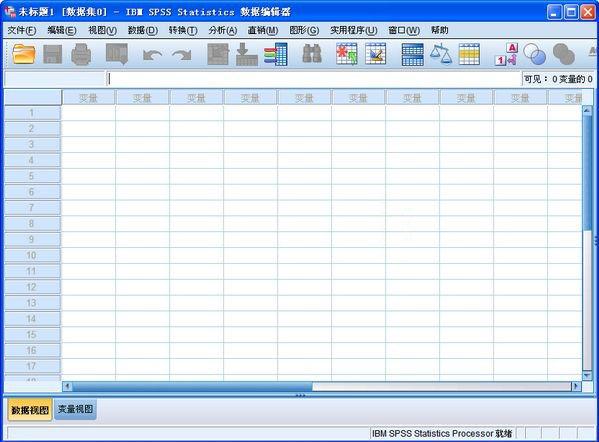
Task: Open the Variables info icon
Action: 276,54
